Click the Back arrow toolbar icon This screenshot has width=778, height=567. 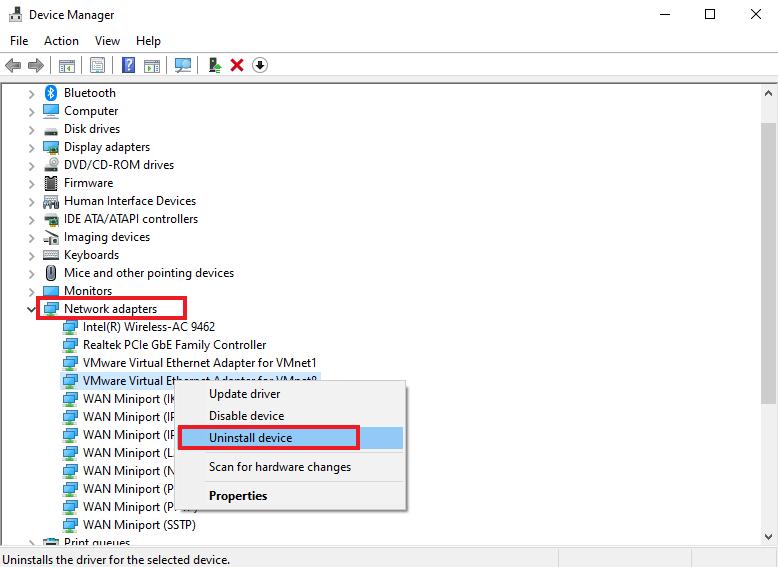tap(13, 65)
